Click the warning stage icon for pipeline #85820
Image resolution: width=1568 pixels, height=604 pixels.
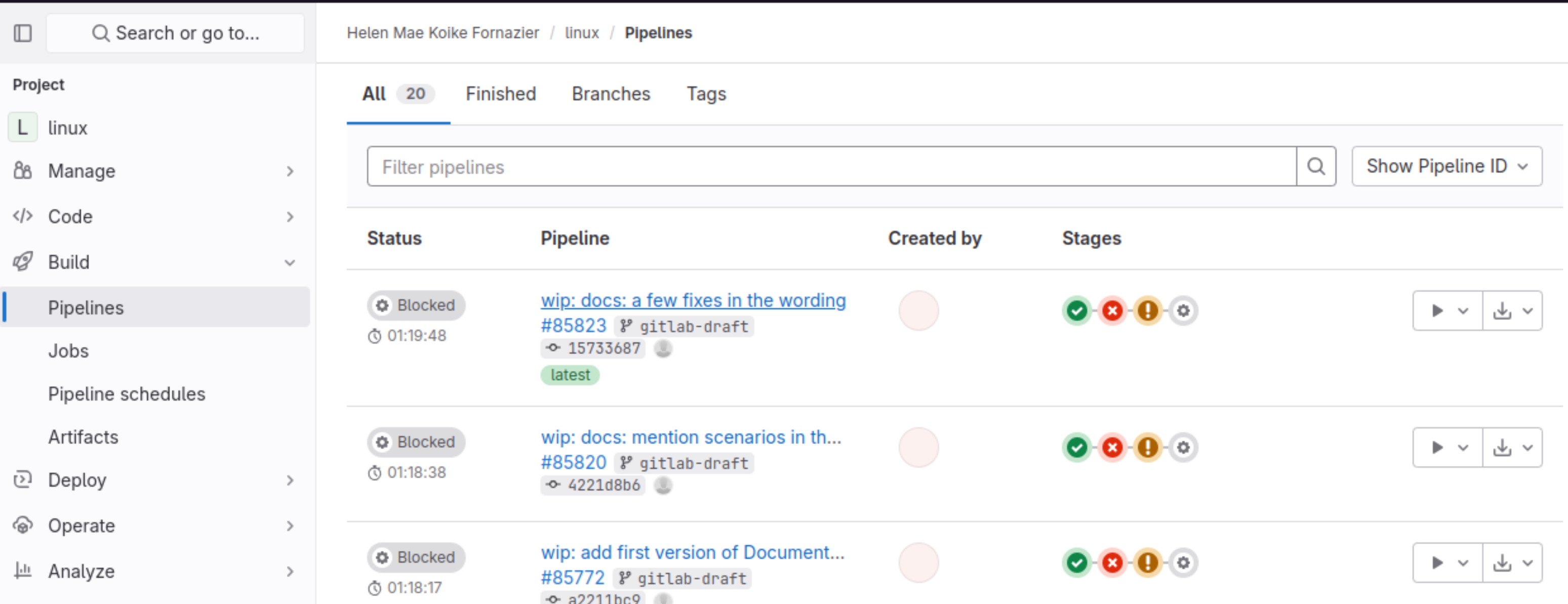click(1147, 448)
